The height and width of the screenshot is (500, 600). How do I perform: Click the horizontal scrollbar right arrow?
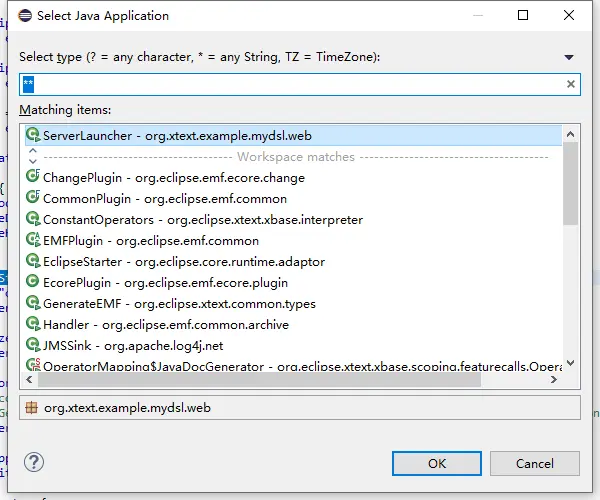point(554,379)
